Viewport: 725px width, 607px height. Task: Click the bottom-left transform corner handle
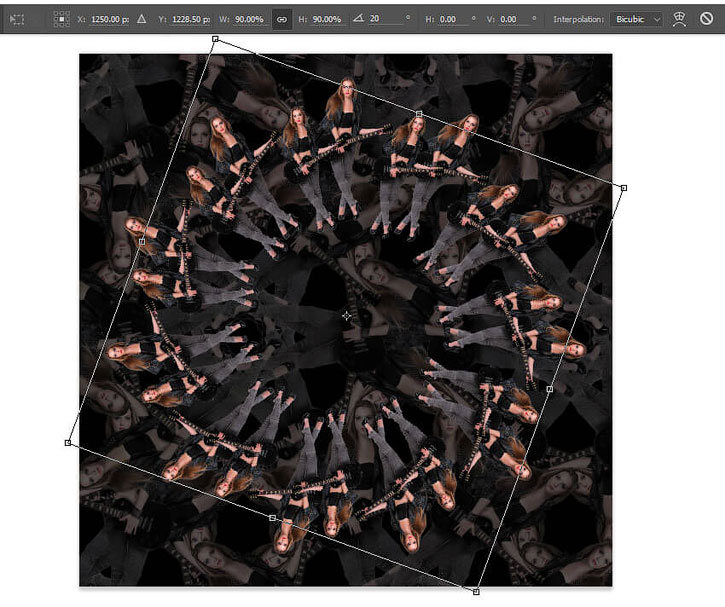68,443
